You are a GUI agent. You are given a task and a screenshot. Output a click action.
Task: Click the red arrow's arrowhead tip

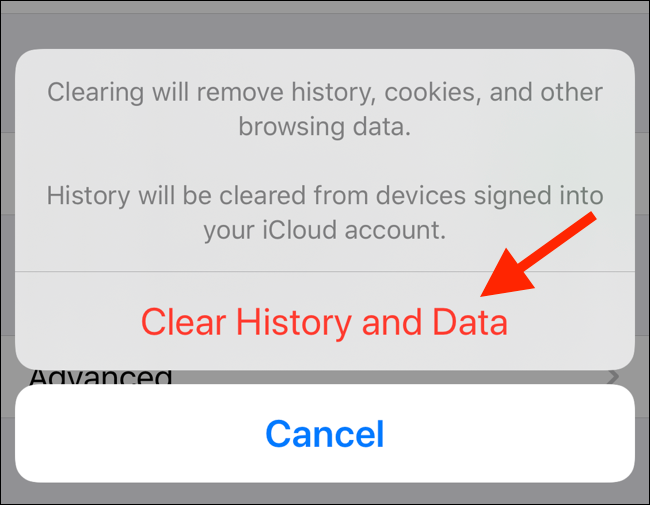484,294
